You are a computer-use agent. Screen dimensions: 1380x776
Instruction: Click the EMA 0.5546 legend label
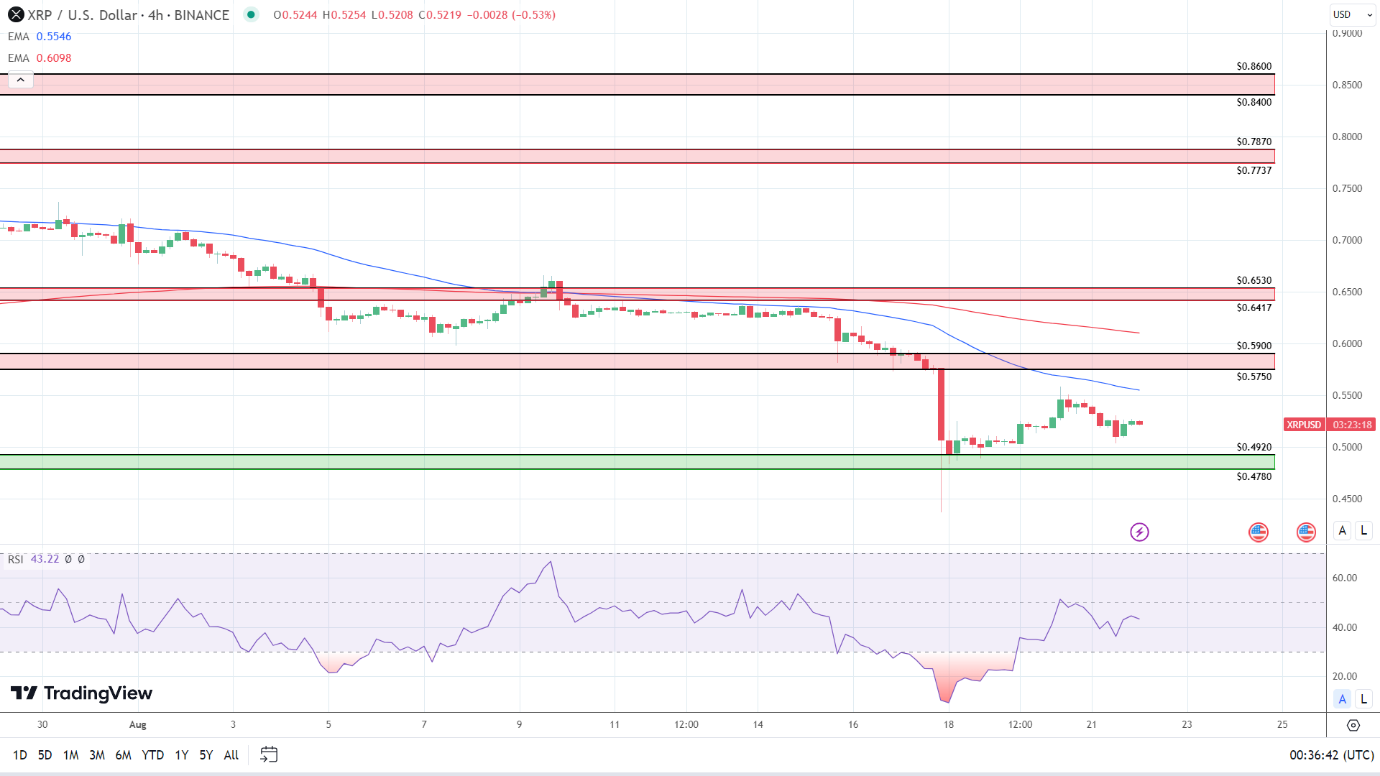pyautogui.click(x=40, y=36)
